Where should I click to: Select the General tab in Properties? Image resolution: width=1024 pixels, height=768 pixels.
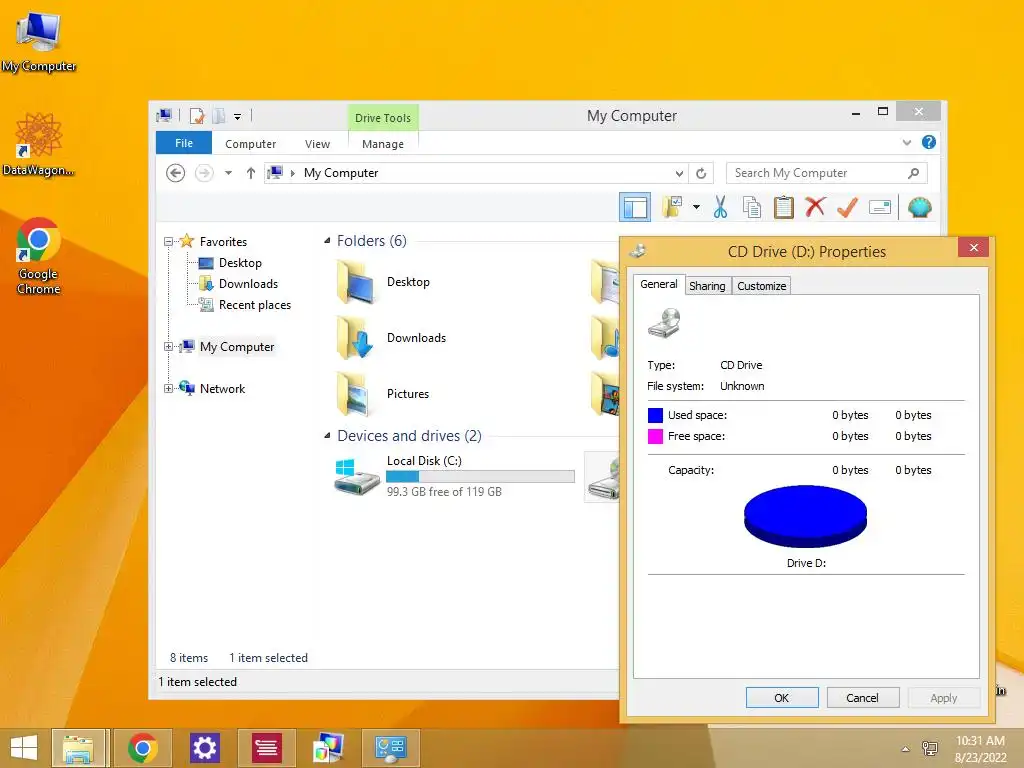click(659, 284)
